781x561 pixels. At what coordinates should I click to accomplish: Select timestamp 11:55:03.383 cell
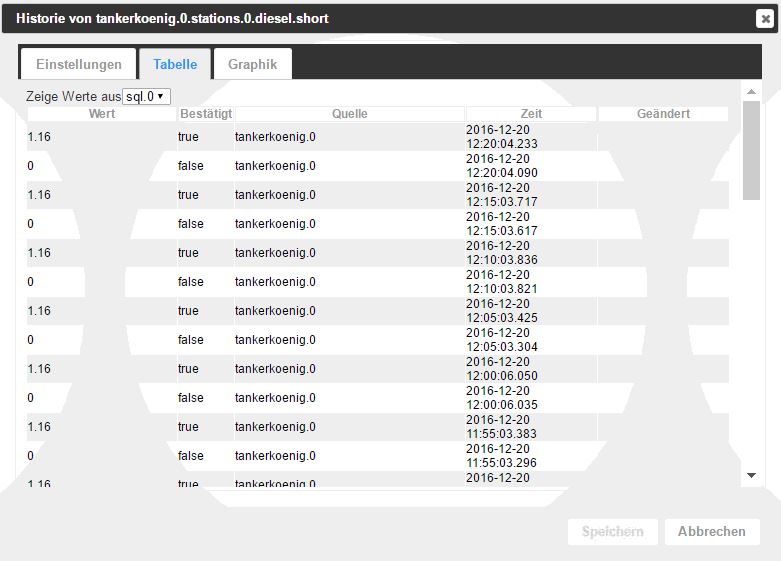(x=531, y=427)
